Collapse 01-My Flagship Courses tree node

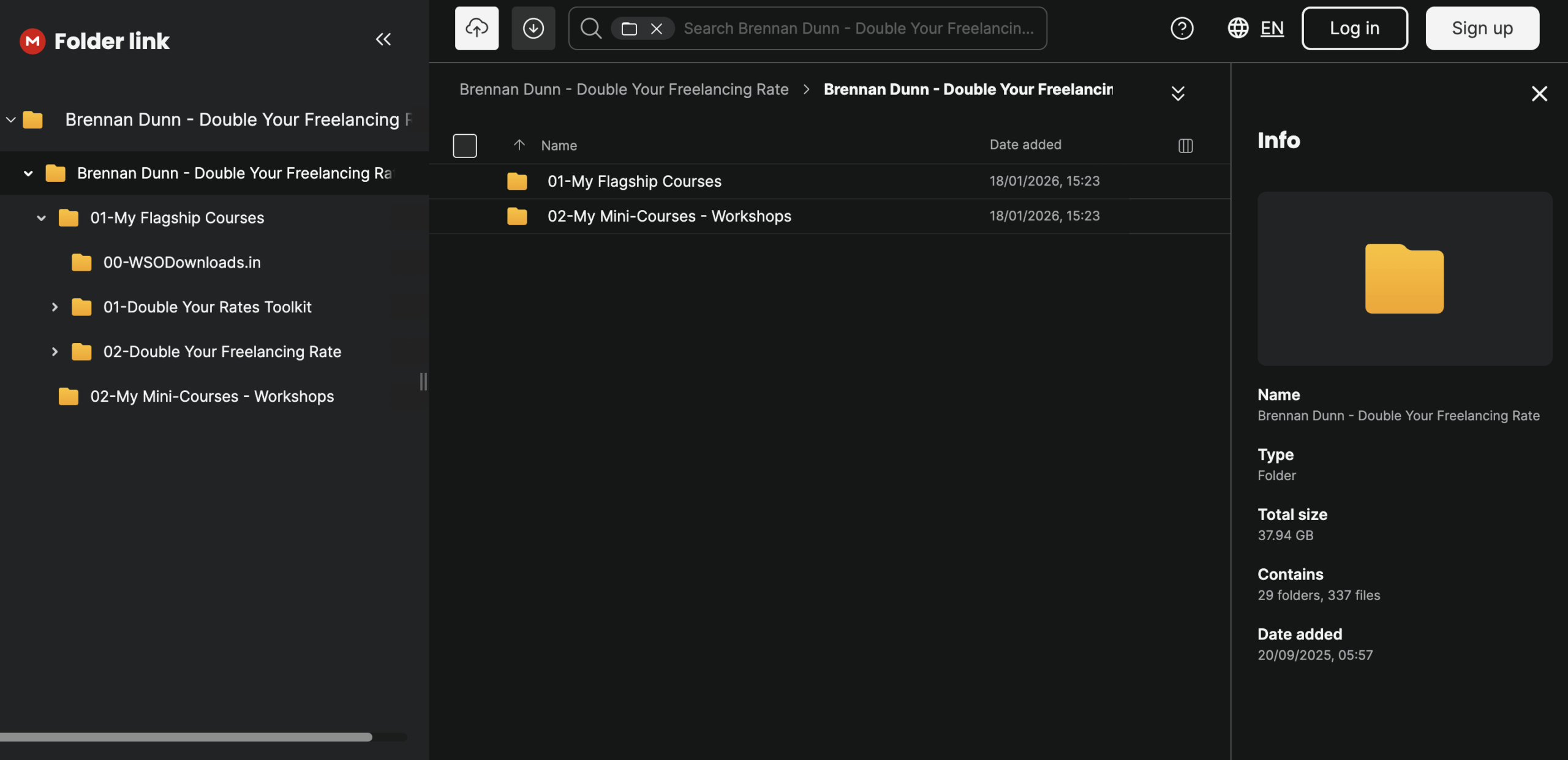click(41, 218)
